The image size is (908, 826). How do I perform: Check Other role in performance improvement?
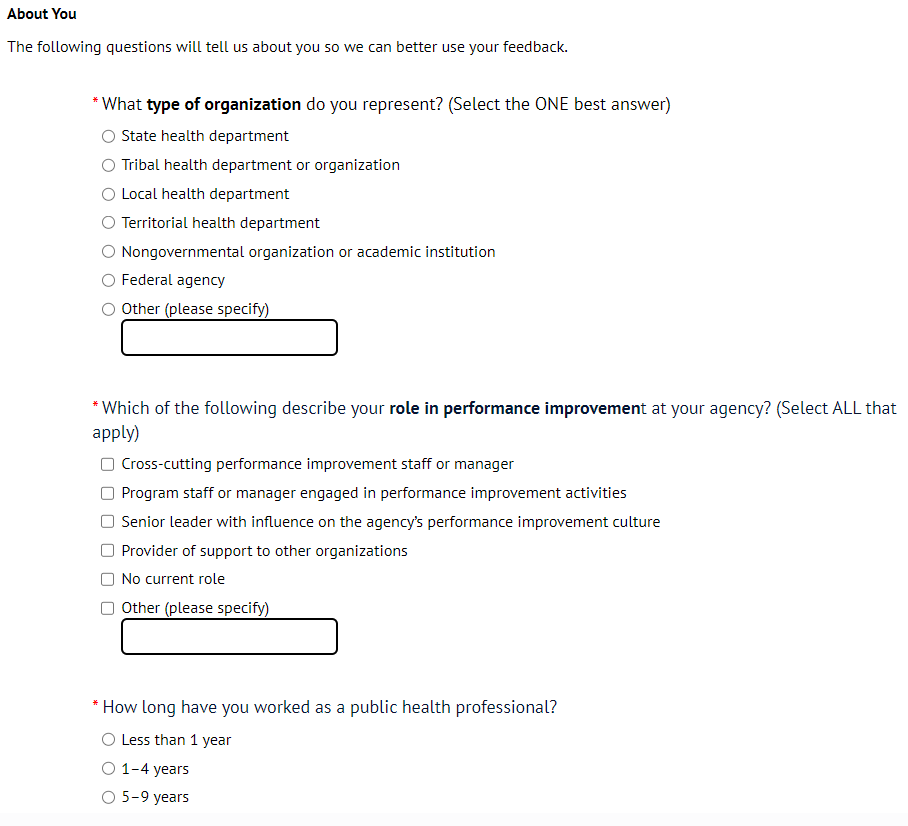108,608
